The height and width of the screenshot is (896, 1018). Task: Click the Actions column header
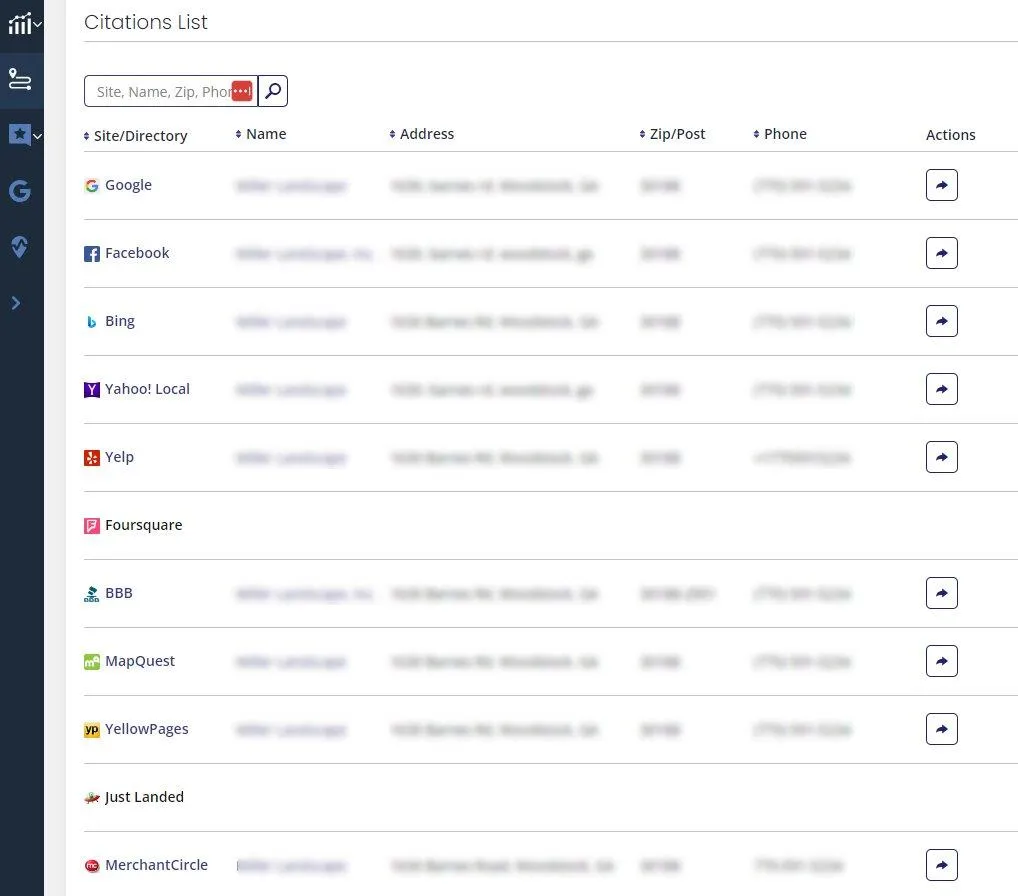click(x=950, y=134)
